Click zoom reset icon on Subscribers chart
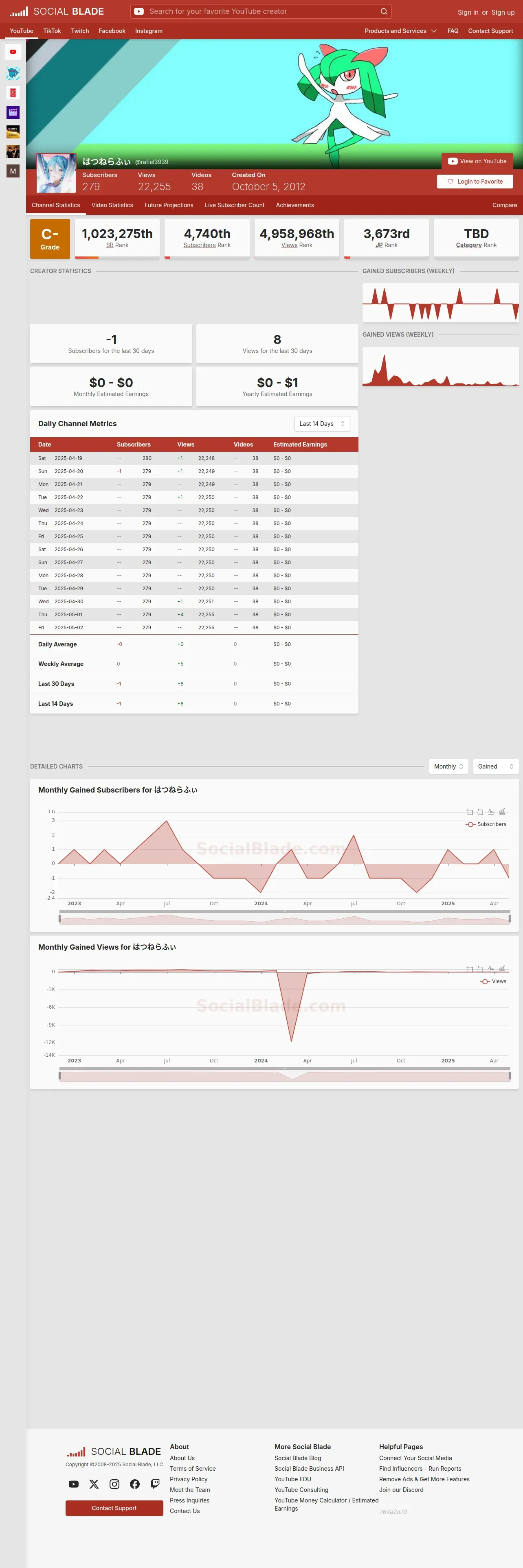The image size is (523, 1568). pos(480,812)
